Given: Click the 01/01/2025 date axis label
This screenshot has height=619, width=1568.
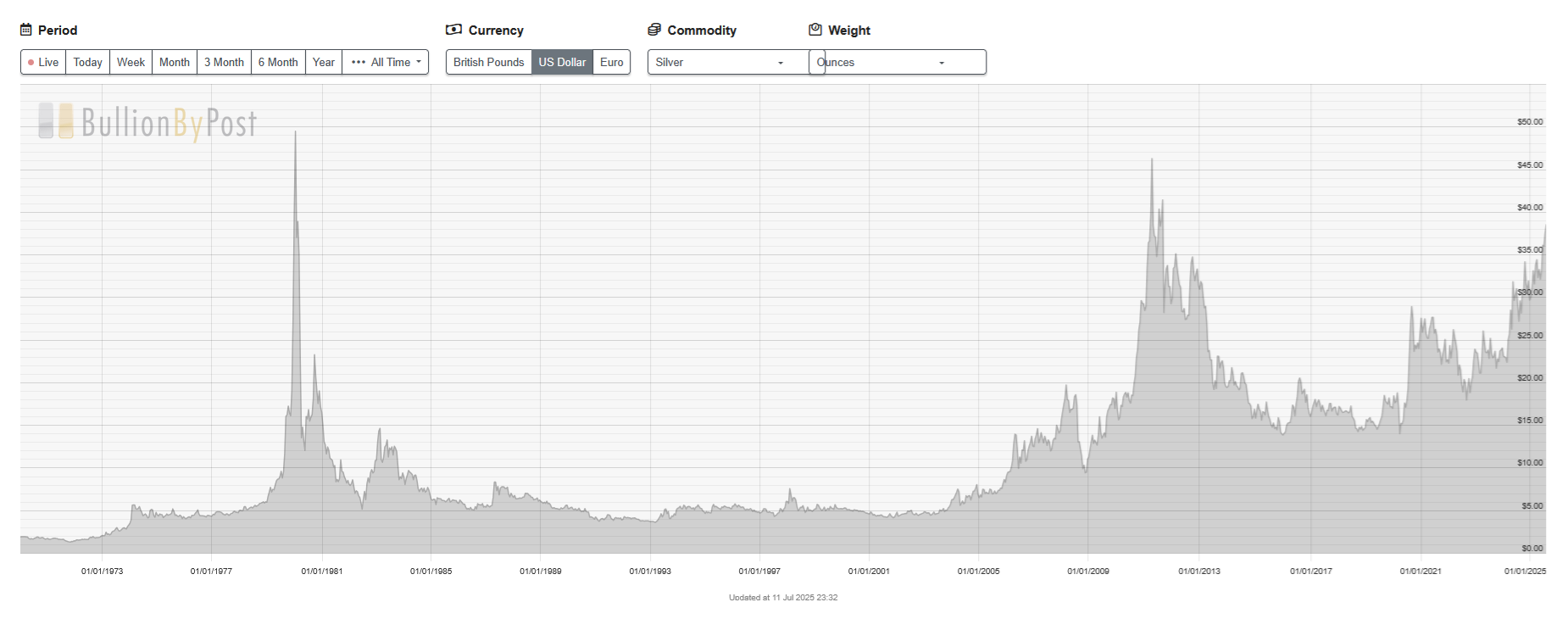Looking at the screenshot, I should (1526, 572).
